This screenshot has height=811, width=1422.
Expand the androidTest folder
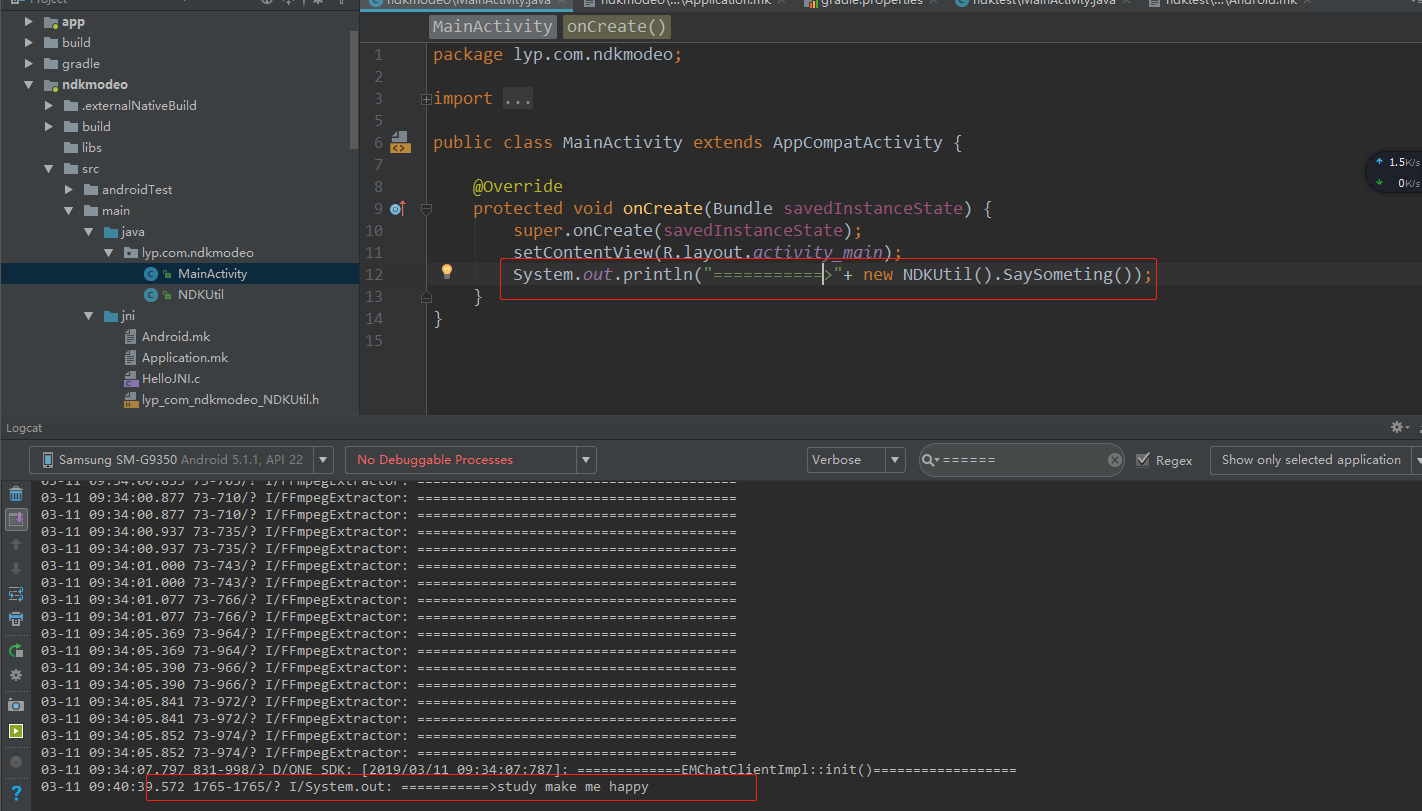point(69,189)
